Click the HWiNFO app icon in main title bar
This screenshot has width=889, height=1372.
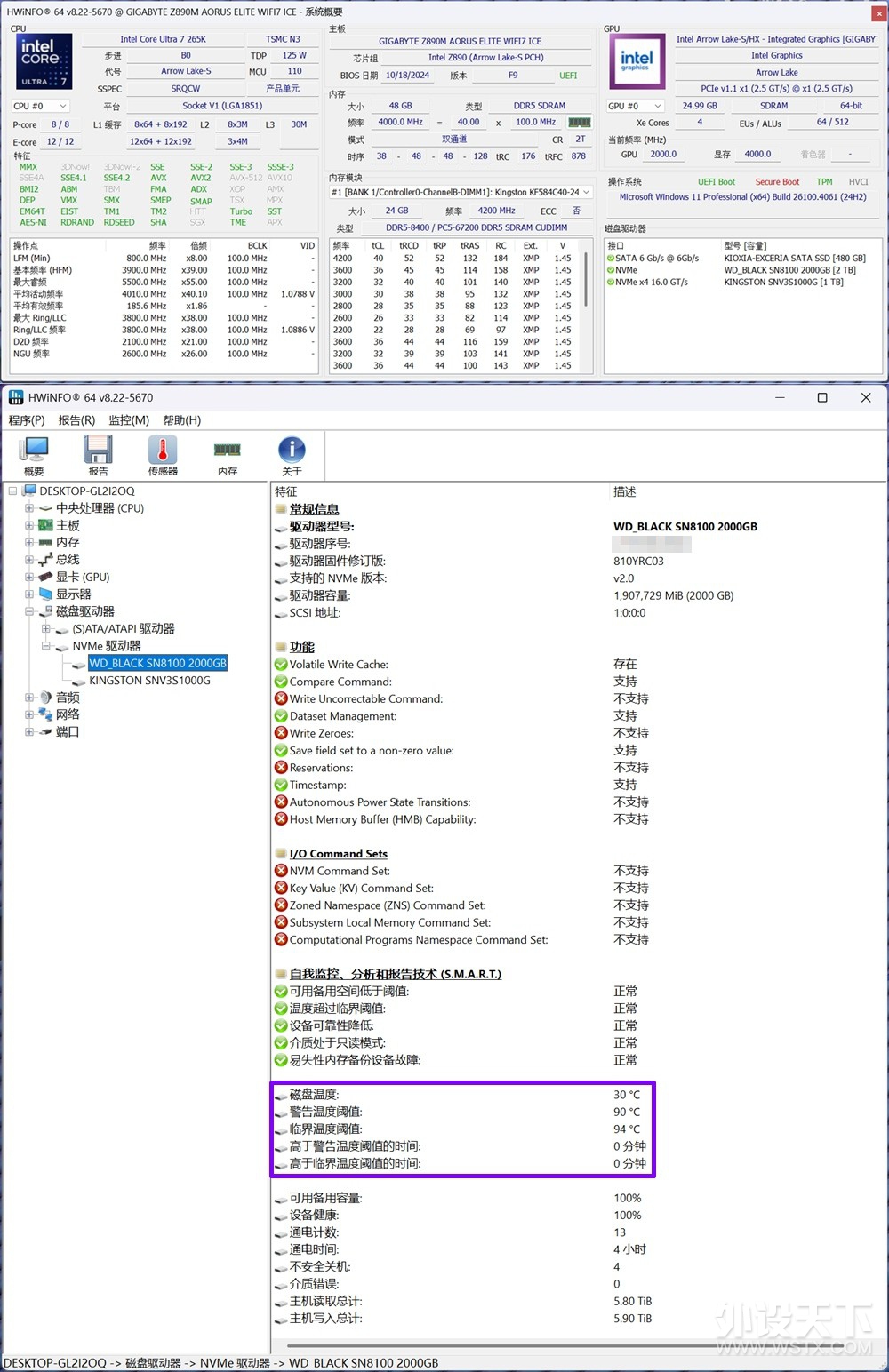click(16, 397)
